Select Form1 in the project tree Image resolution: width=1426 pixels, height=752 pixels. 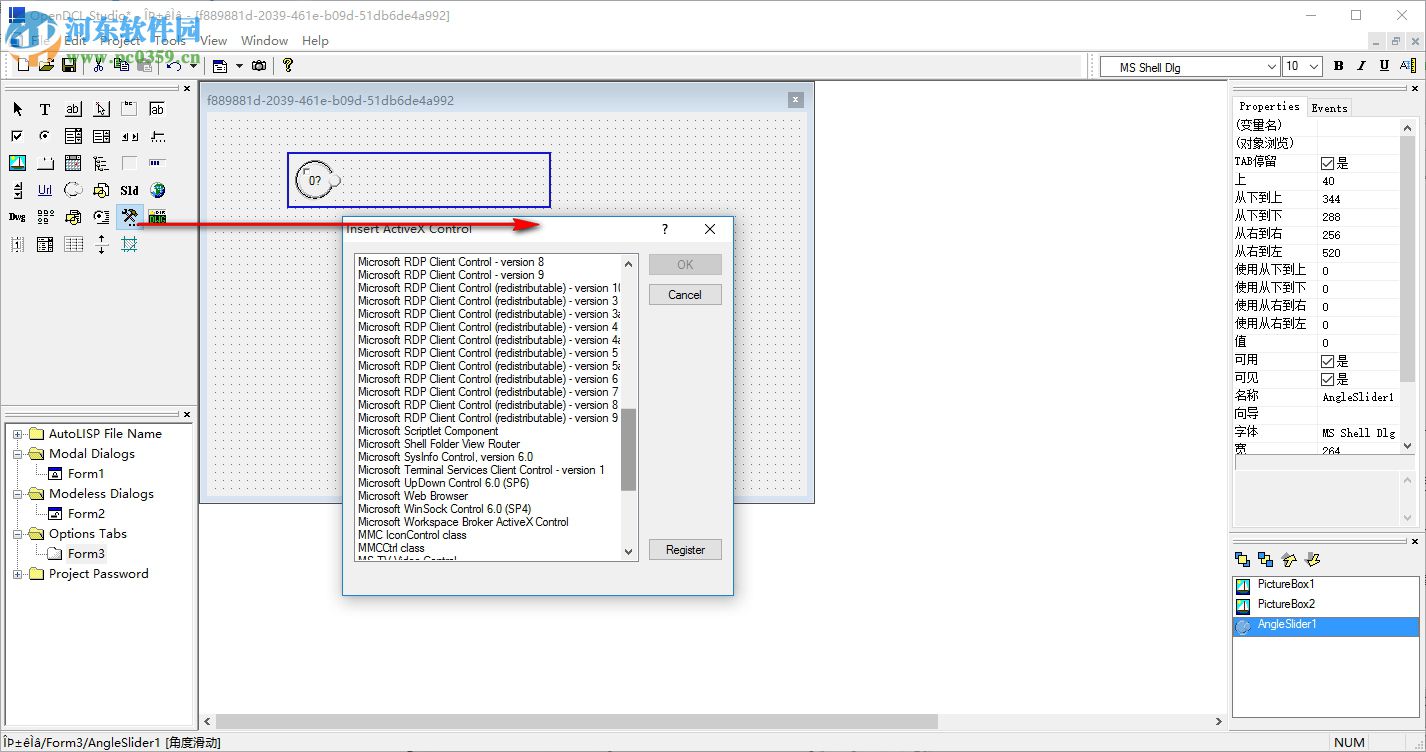point(86,474)
